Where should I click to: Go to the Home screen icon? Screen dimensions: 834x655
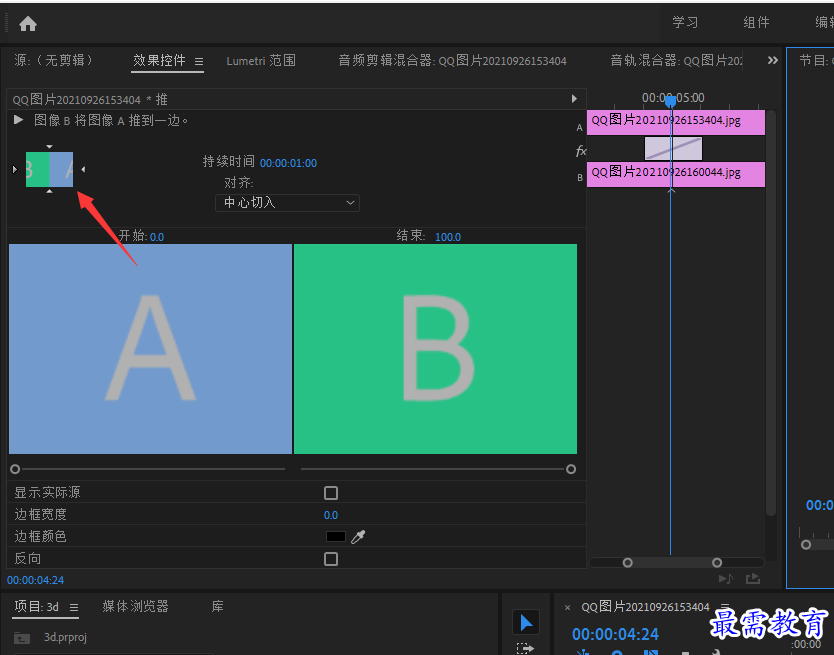tap(28, 23)
